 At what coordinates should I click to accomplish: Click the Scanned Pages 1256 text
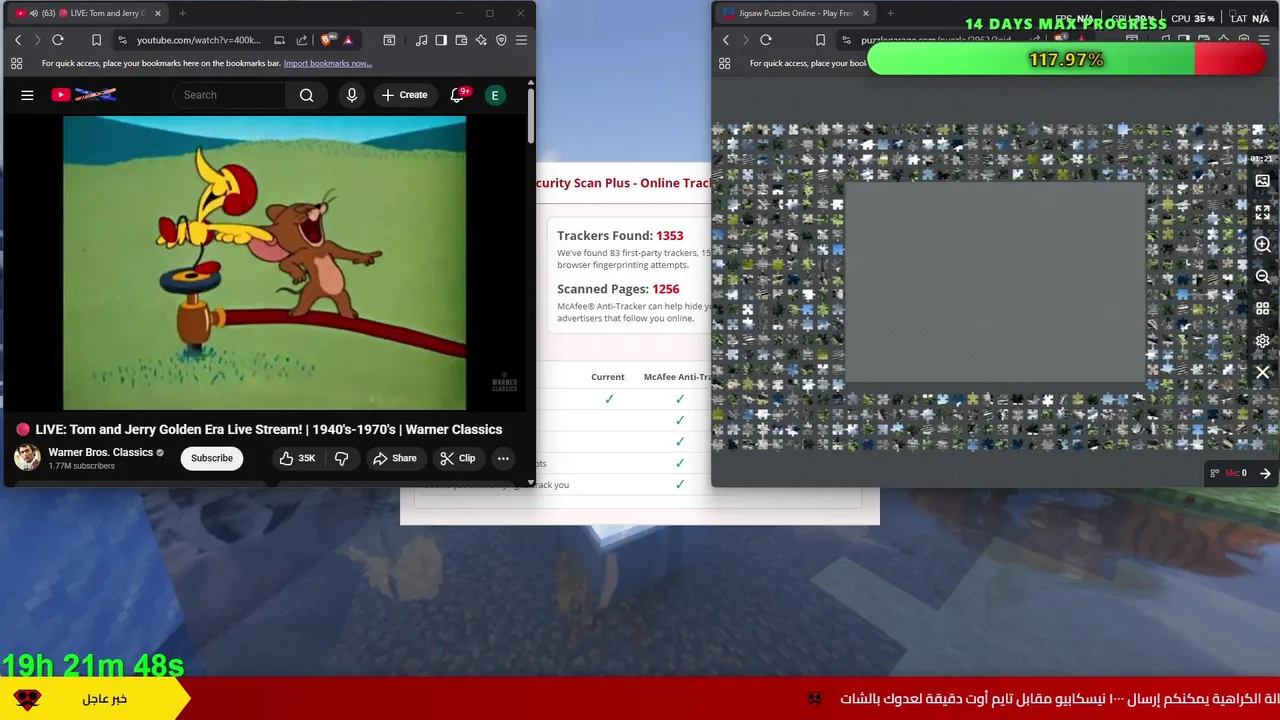(x=618, y=289)
